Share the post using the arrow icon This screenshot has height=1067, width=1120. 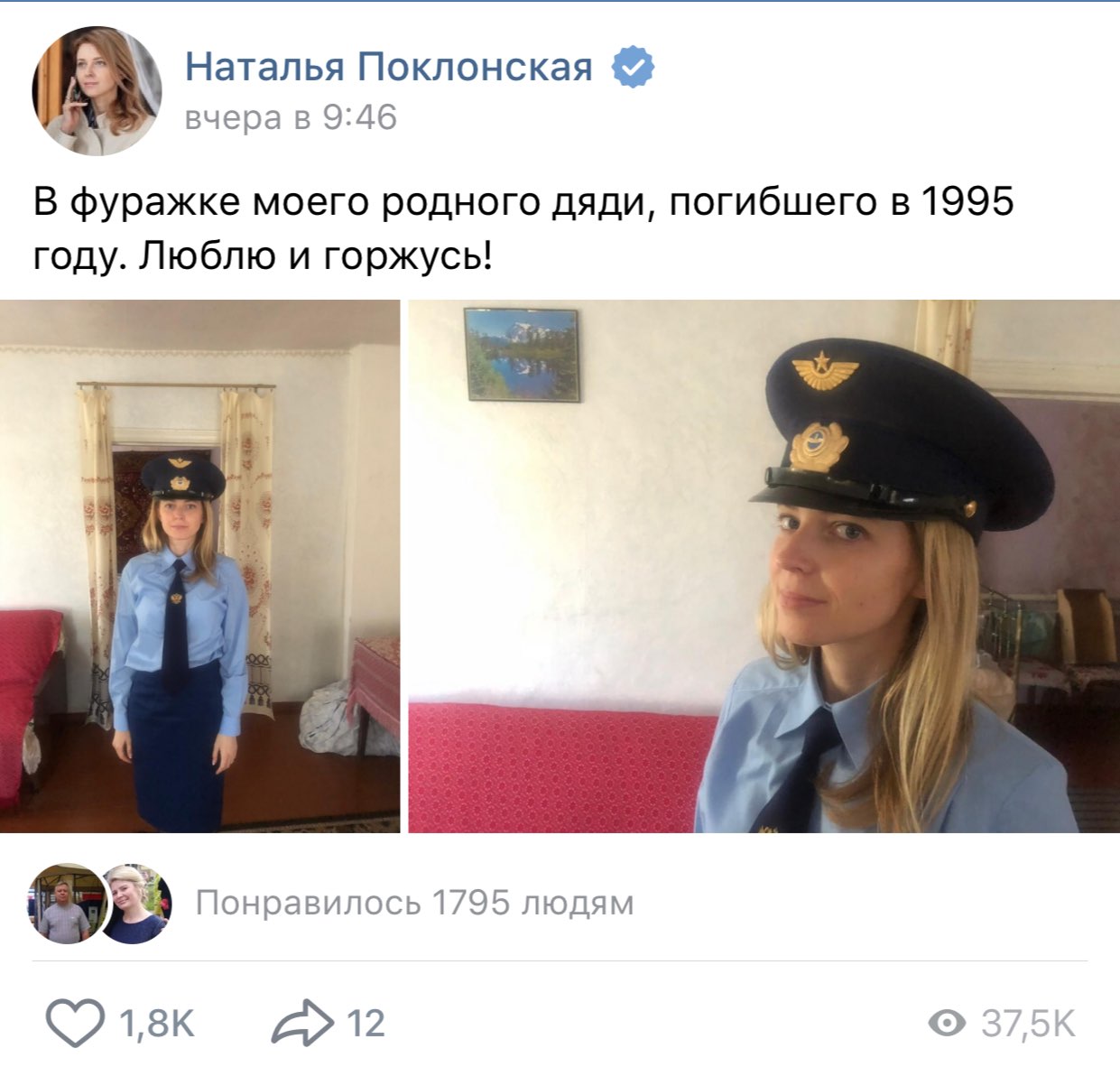pos(303,1024)
